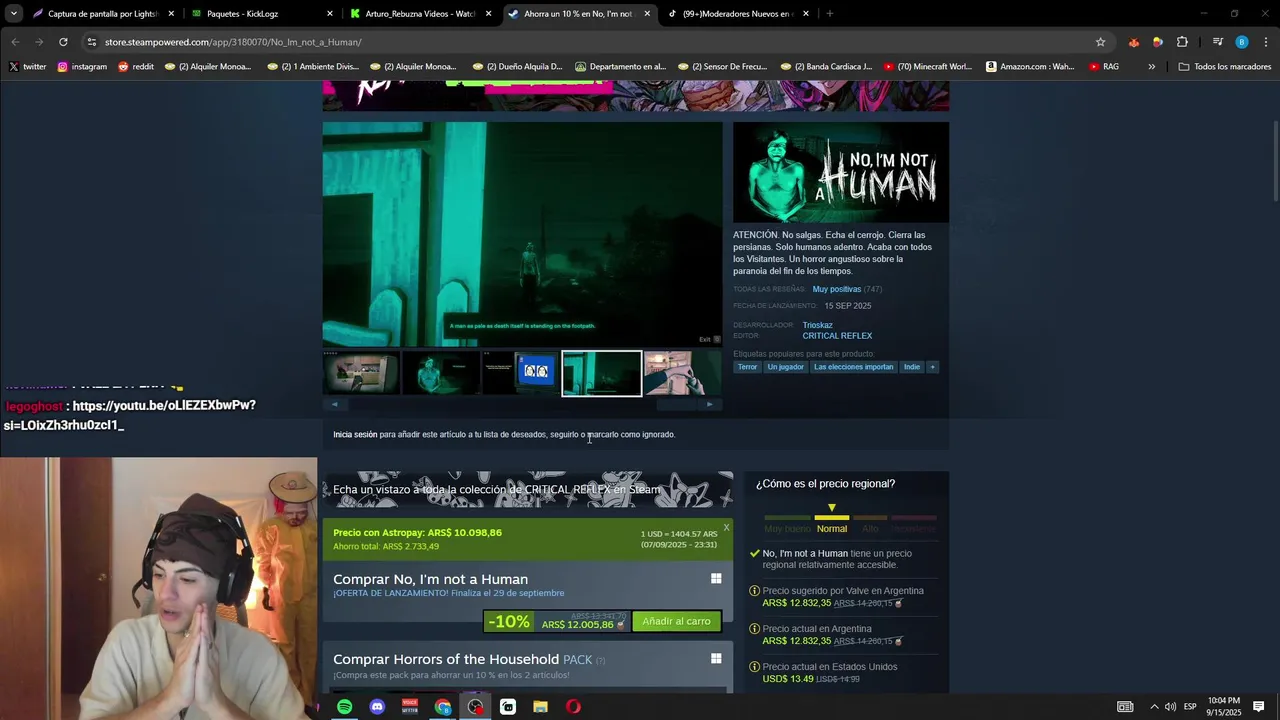Open the CRITICAL REFLEX collection banner
This screenshot has height=720, width=1280.
[x=527, y=490]
